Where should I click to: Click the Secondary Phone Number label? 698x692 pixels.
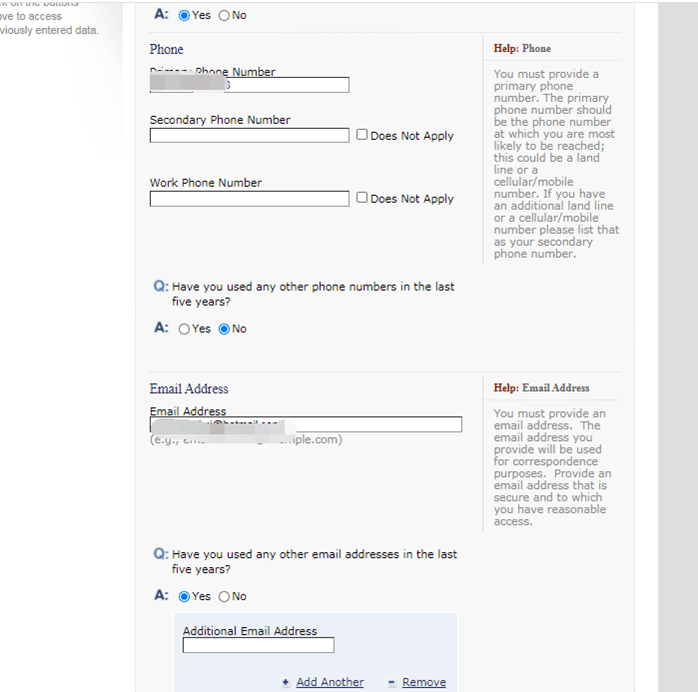tap(220, 120)
